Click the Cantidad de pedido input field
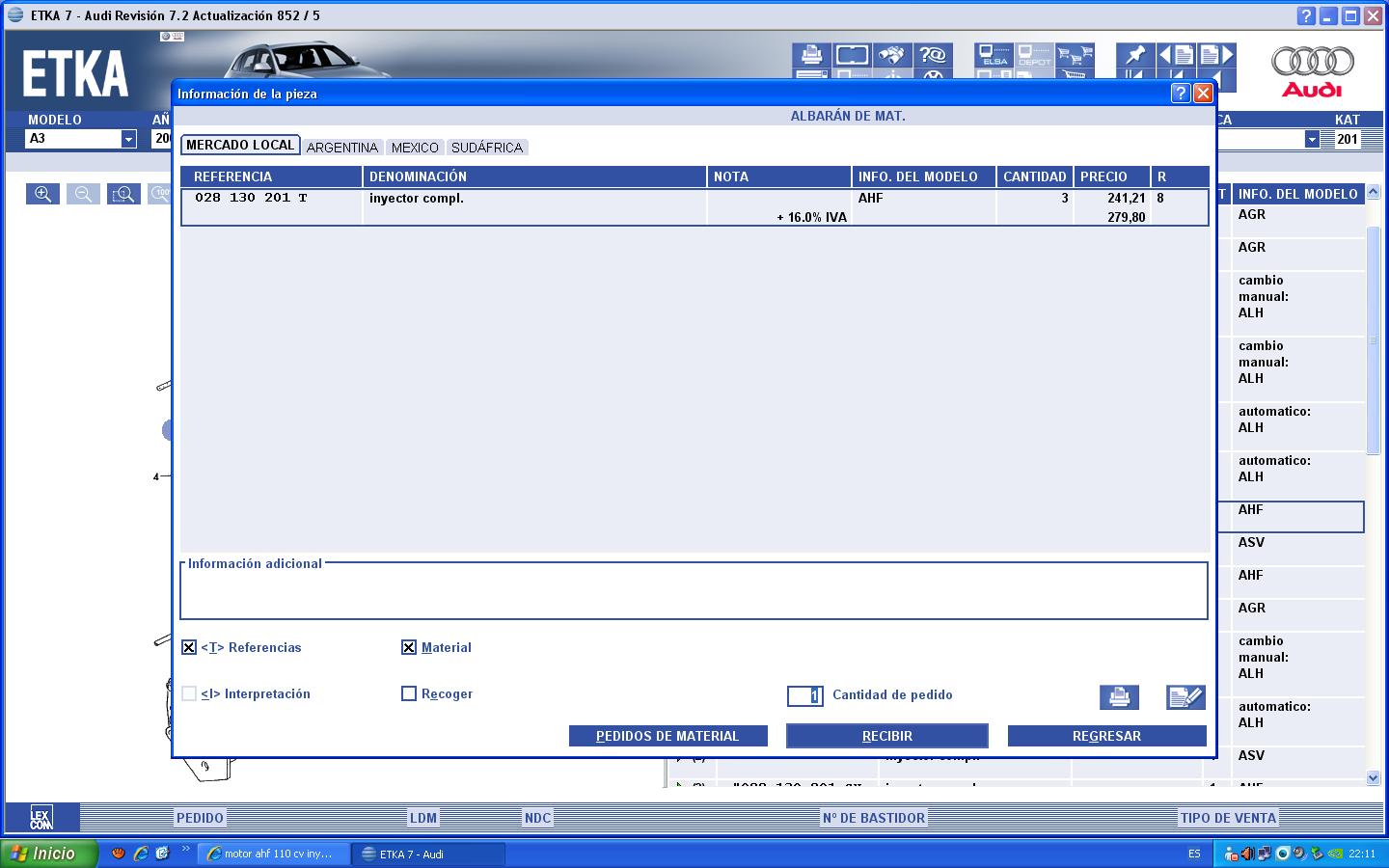The image size is (1389, 868). [x=805, y=695]
